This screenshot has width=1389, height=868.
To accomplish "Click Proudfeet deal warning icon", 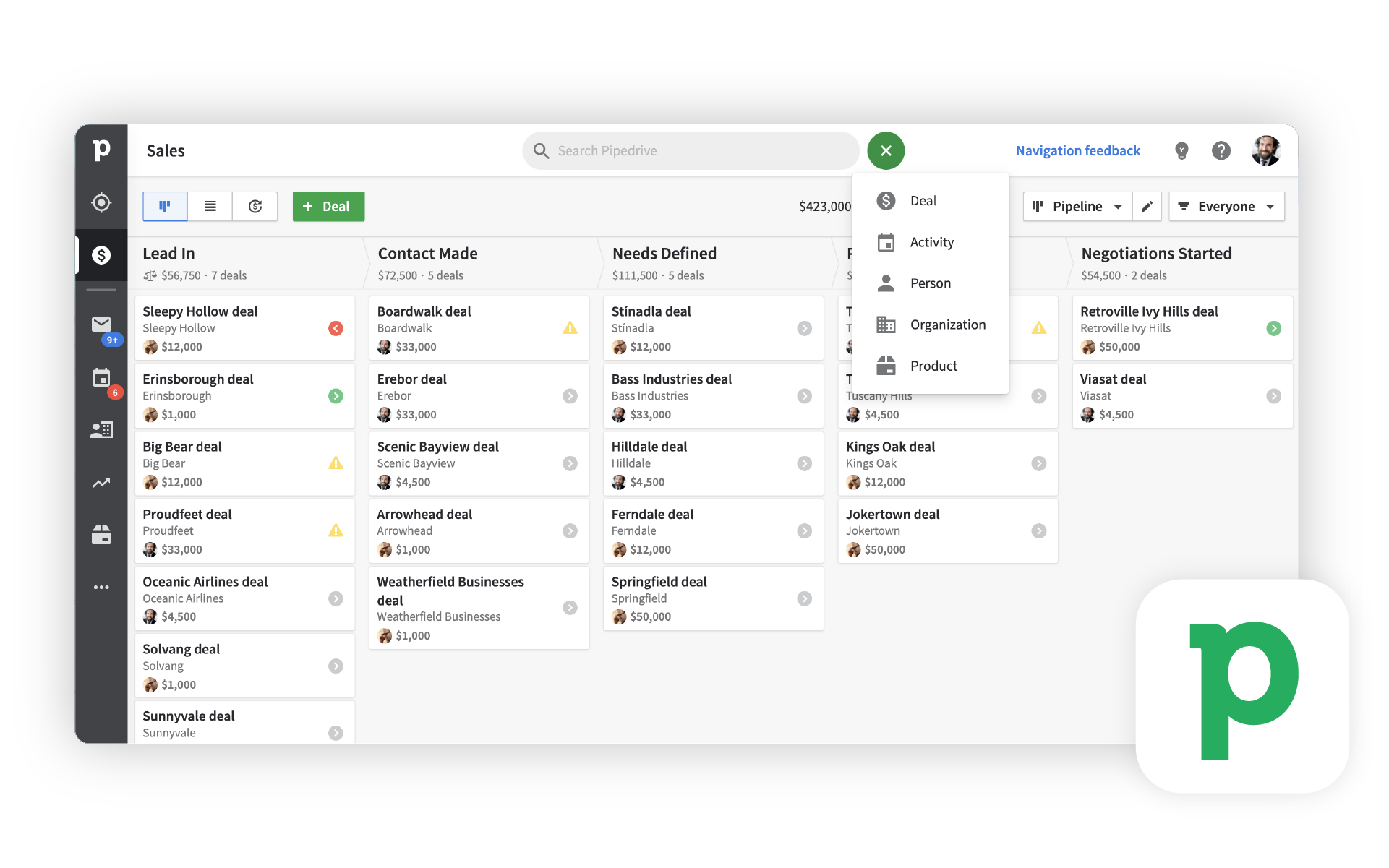I will [336, 530].
